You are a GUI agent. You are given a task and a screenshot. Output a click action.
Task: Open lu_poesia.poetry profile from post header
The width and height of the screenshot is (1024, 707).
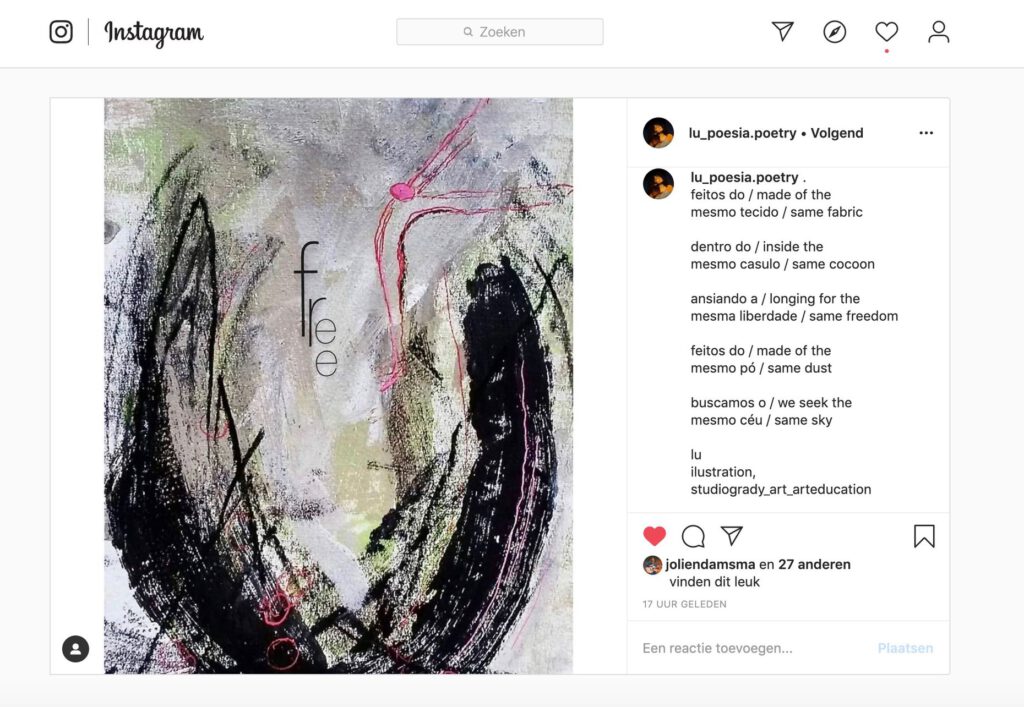pos(742,133)
